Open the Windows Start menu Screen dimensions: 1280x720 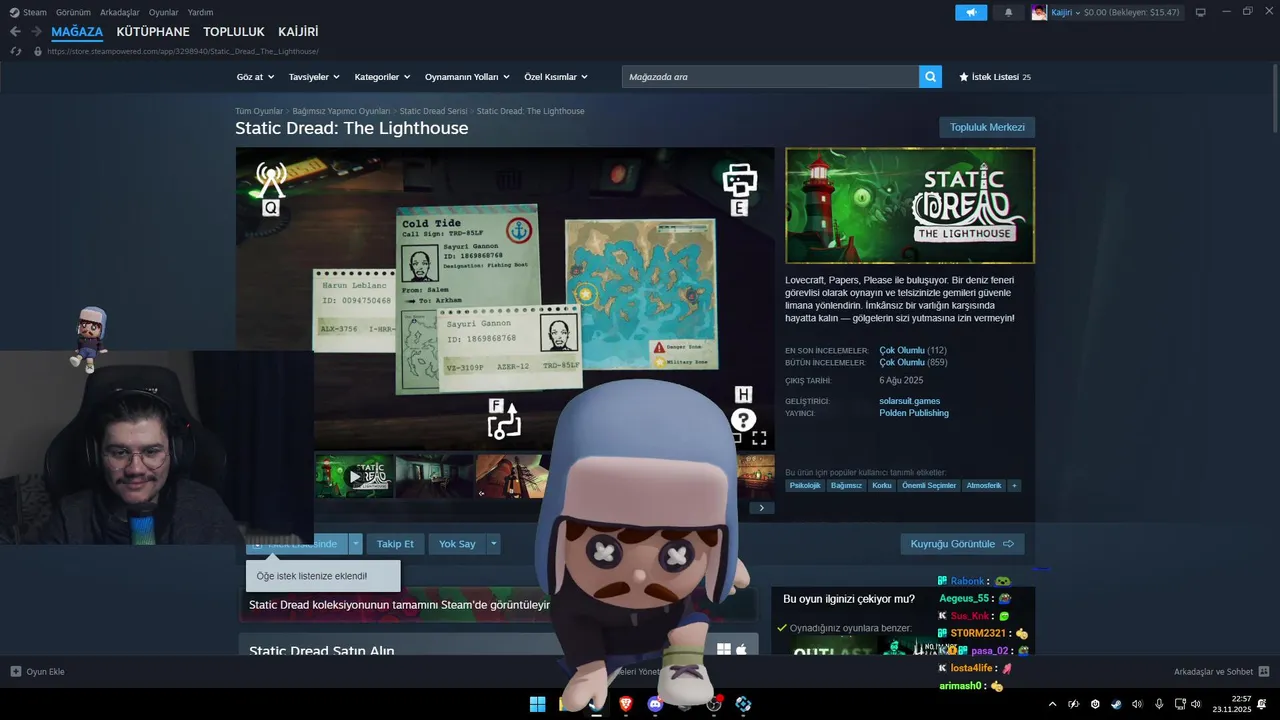537,704
